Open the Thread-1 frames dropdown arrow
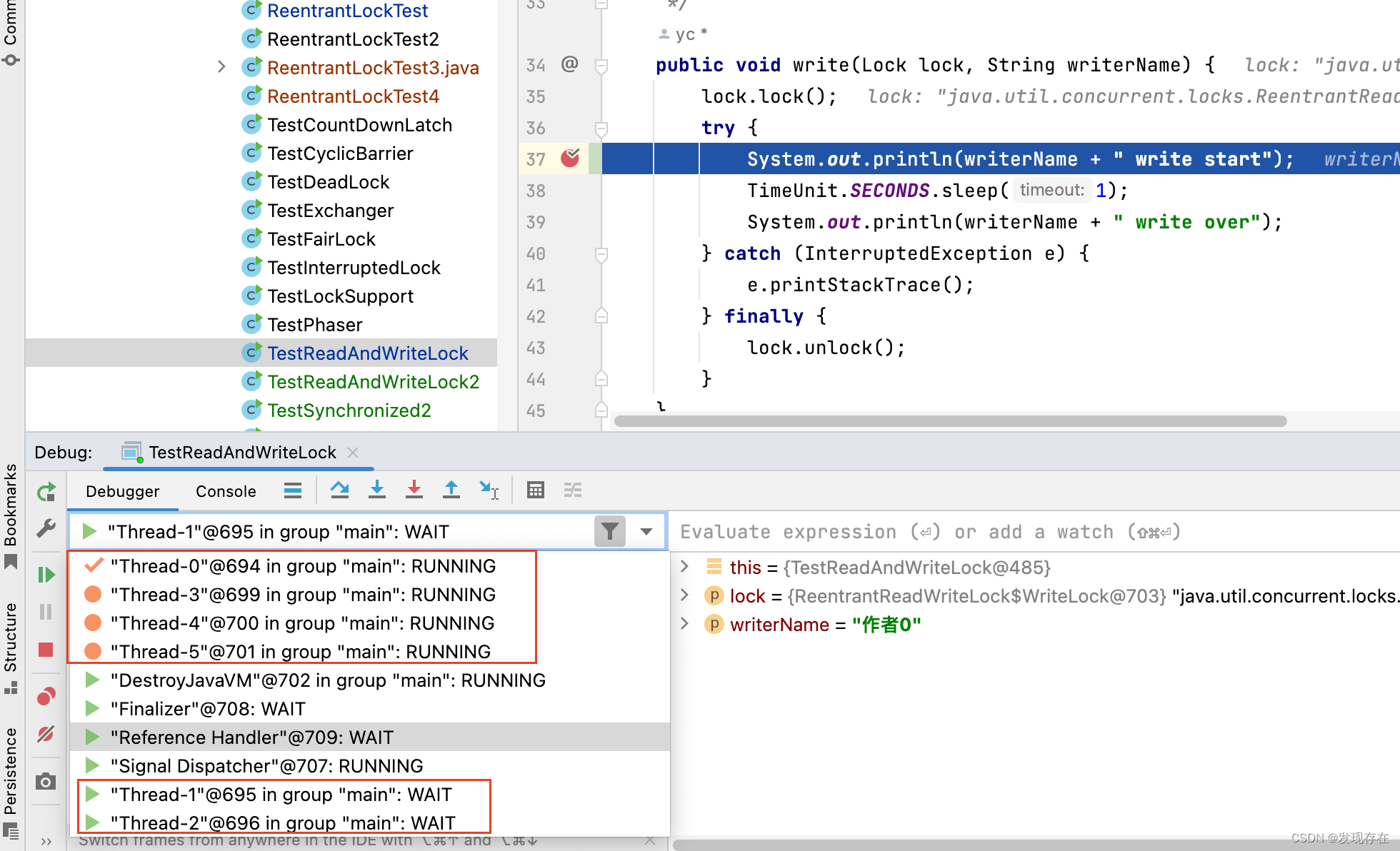 click(646, 531)
